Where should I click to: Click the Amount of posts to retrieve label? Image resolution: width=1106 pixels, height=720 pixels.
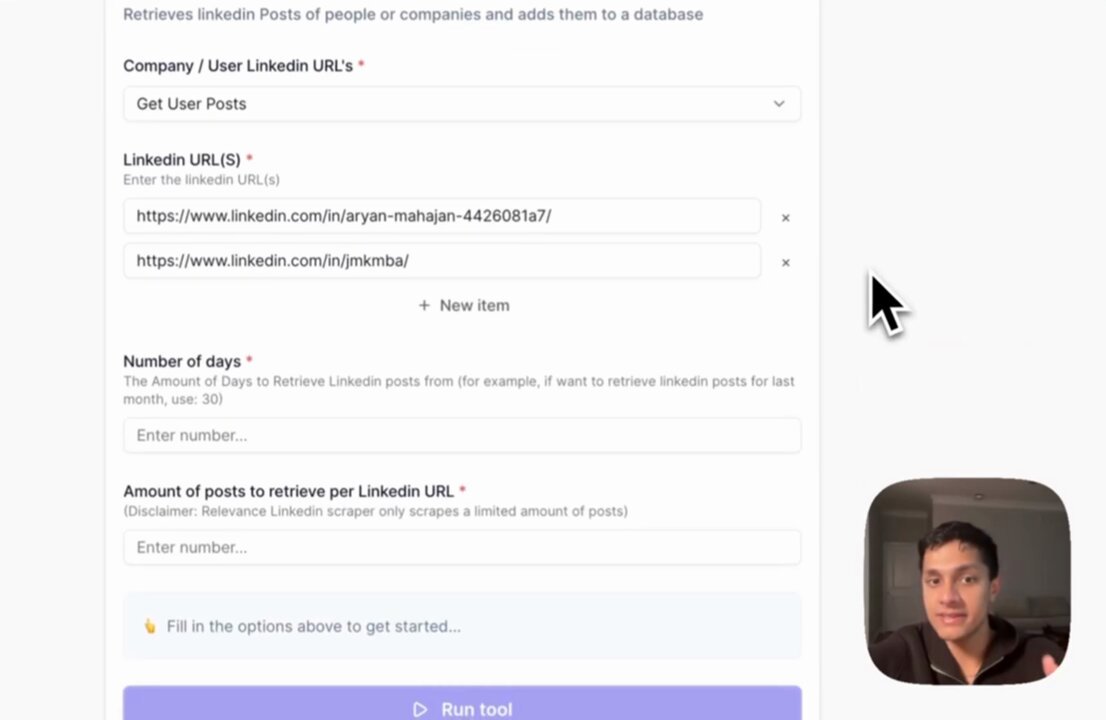[x=288, y=491]
